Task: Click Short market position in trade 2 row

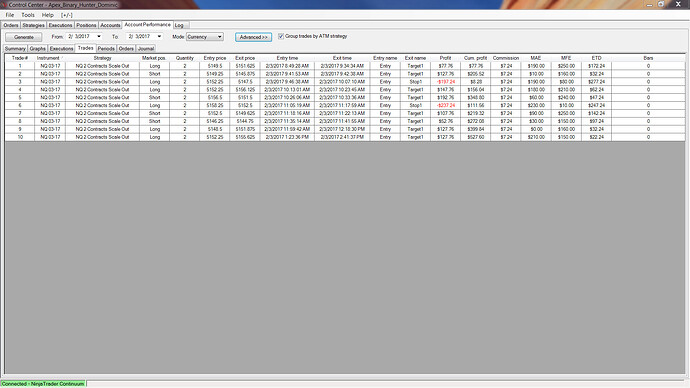Action: [154, 74]
